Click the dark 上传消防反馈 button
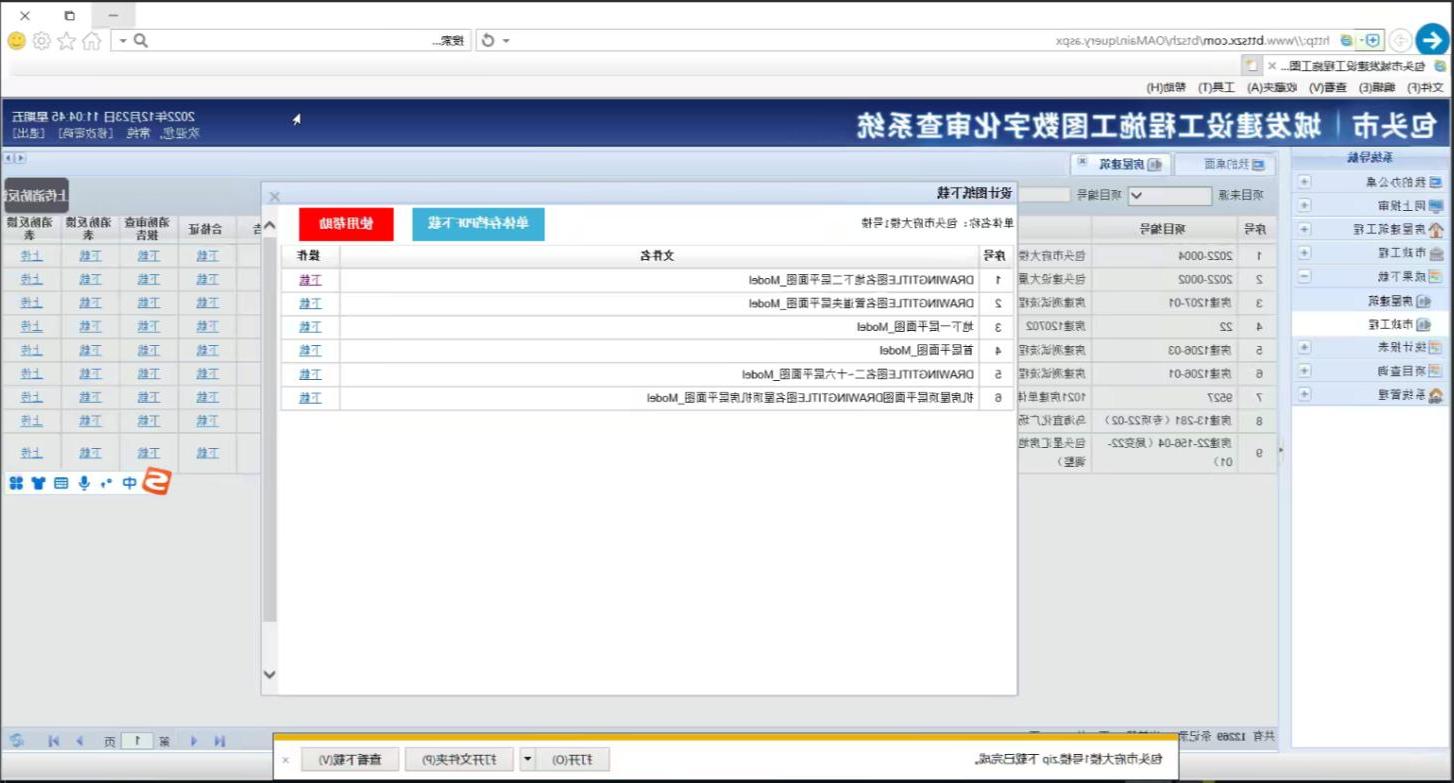1454x783 pixels. 36,194
